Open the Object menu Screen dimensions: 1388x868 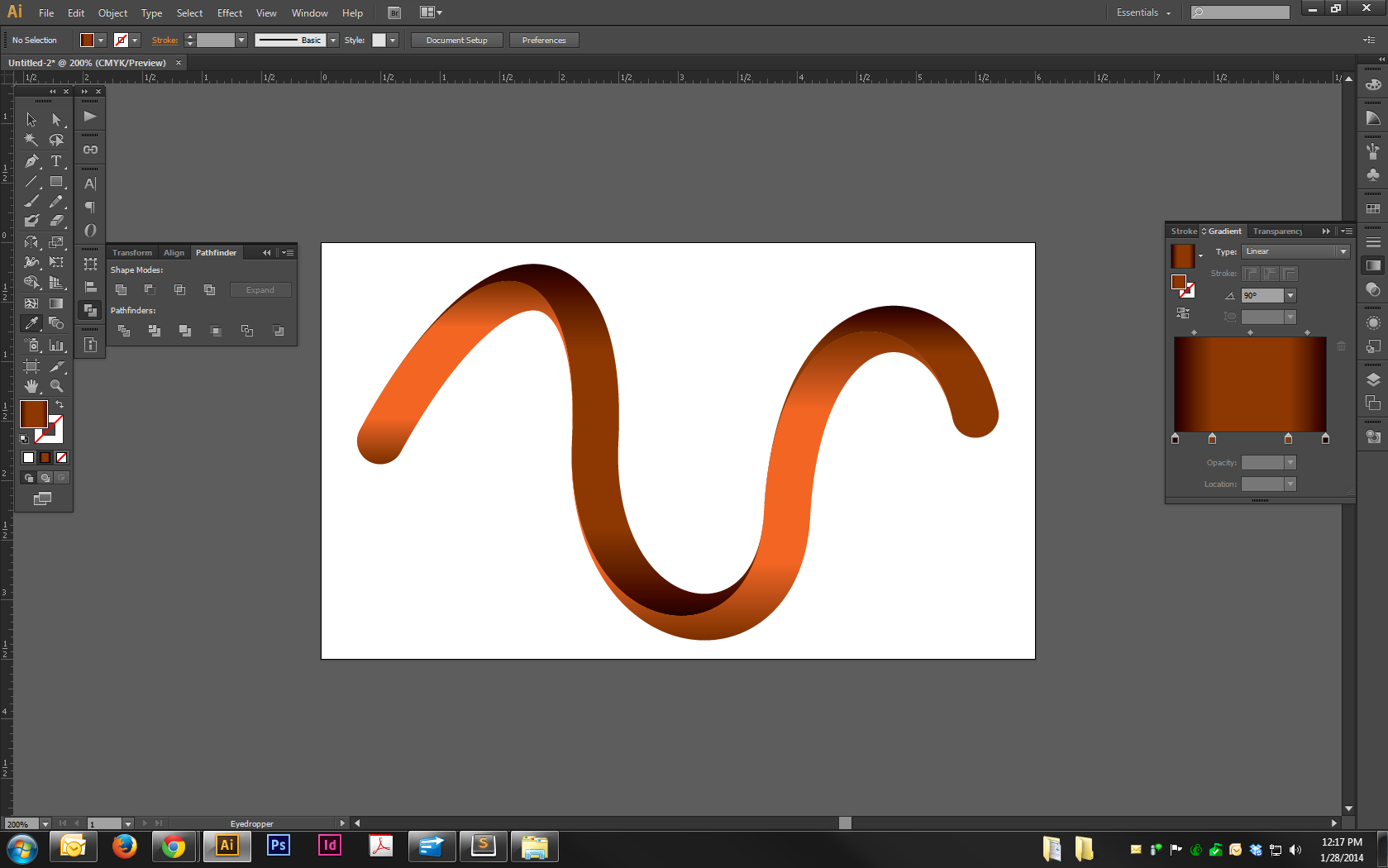click(112, 12)
